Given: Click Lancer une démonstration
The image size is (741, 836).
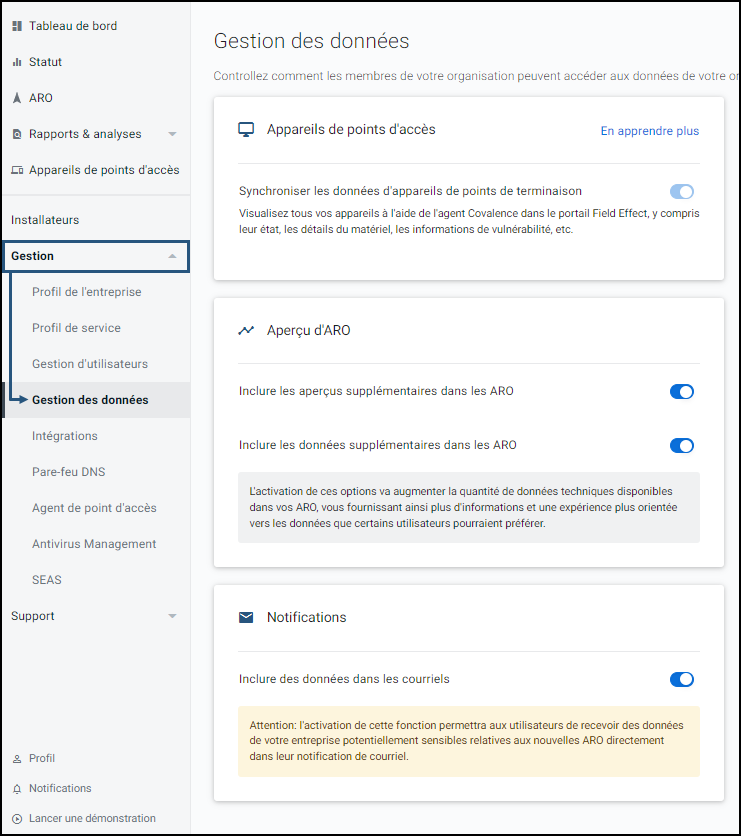Looking at the screenshot, I should 92,818.
